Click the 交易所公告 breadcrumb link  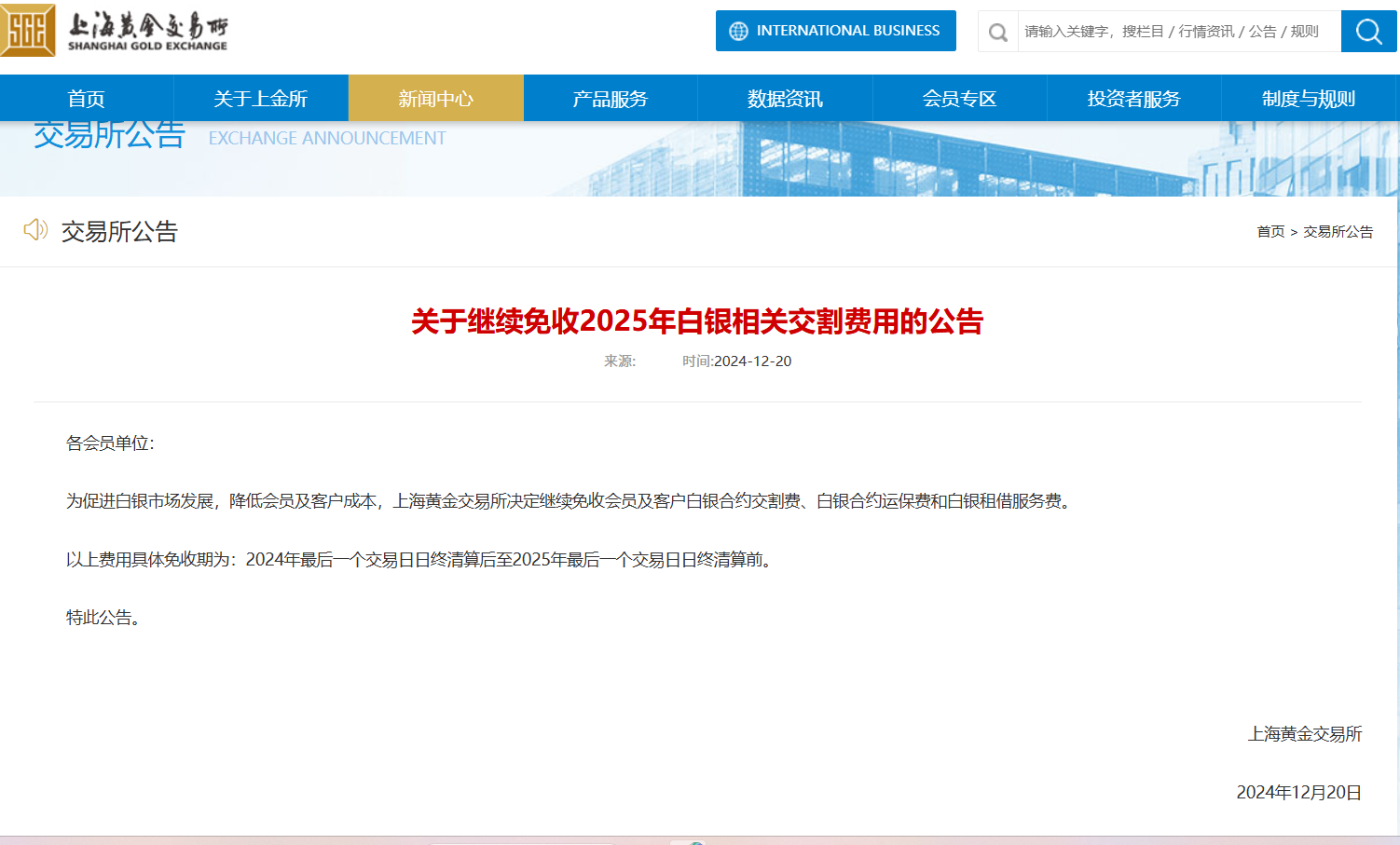[1338, 232]
